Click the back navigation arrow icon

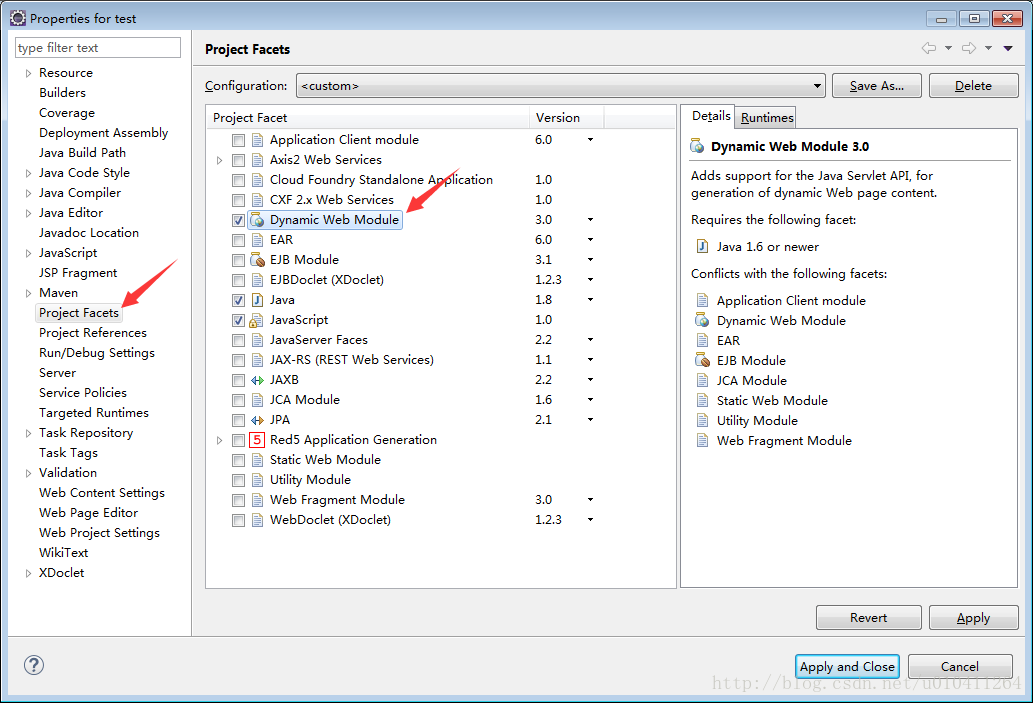coord(928,48)
